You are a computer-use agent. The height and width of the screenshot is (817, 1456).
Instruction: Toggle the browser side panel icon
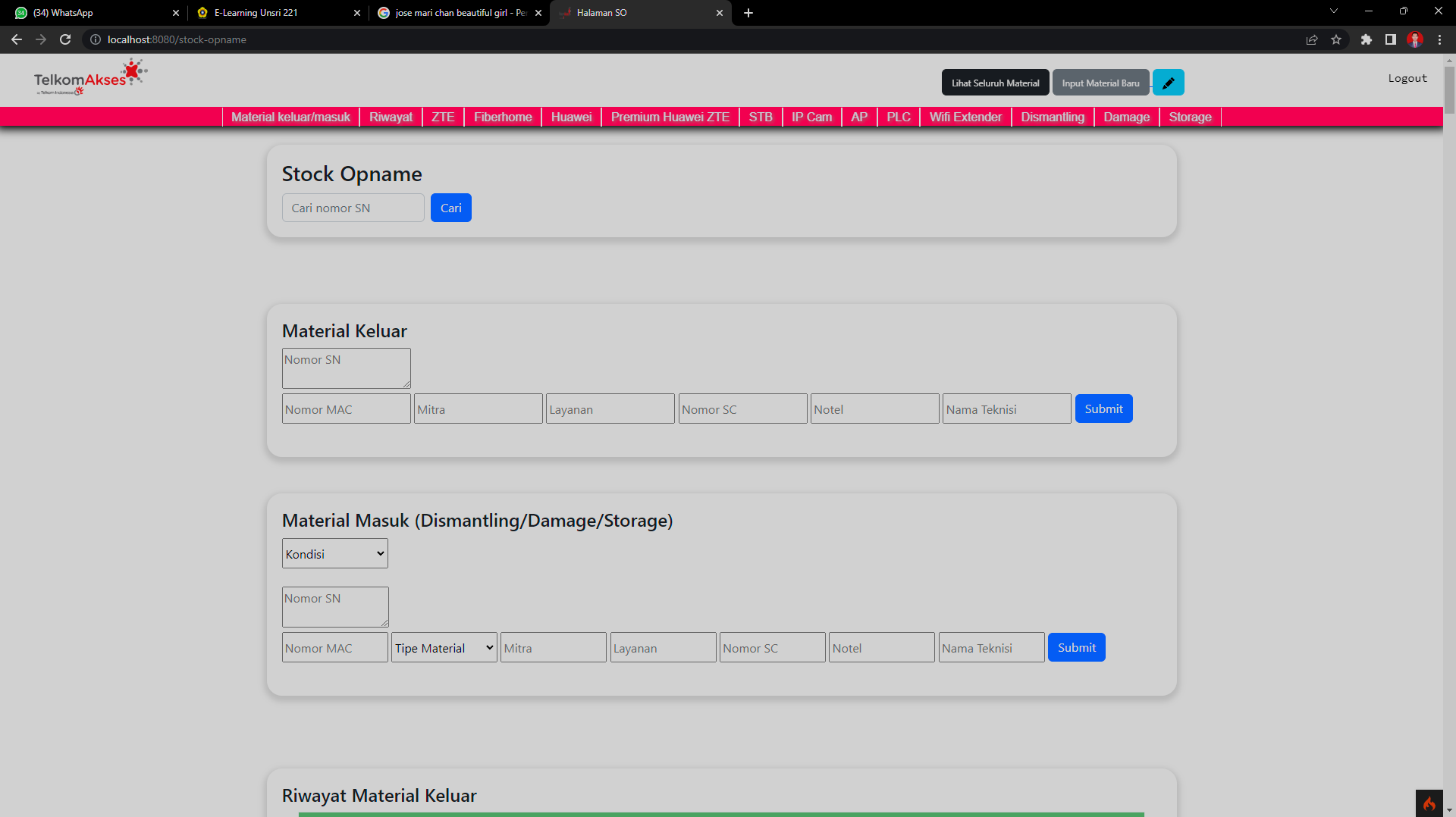[x=1391, y=39]
